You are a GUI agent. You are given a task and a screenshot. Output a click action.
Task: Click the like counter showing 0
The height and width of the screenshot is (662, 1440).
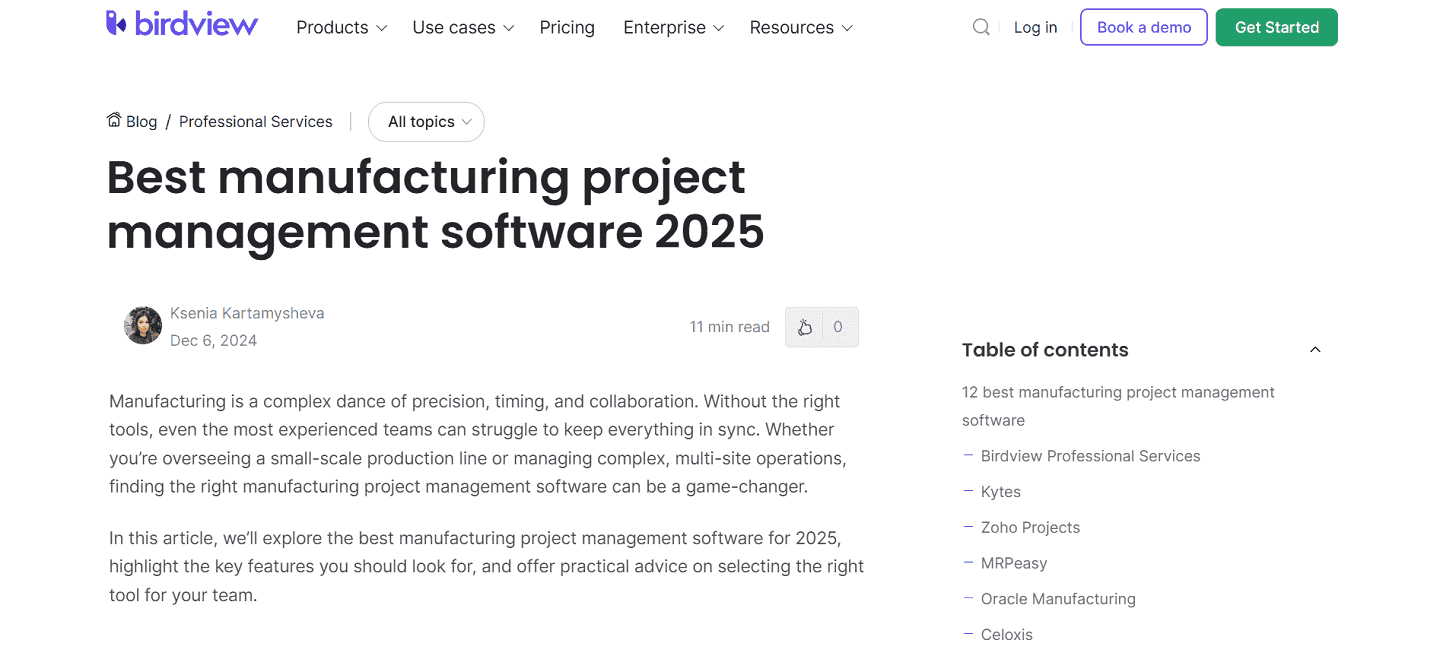click(x=838, y=327)
